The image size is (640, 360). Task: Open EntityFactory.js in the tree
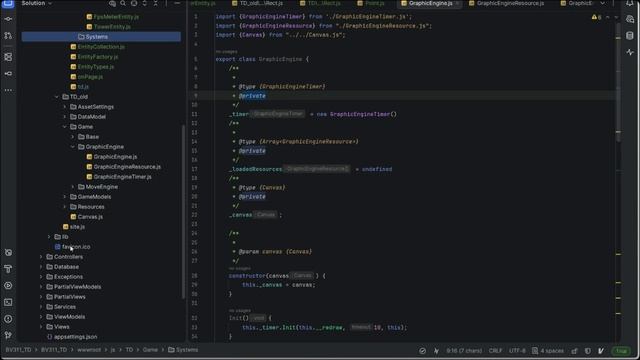point(98,57)
